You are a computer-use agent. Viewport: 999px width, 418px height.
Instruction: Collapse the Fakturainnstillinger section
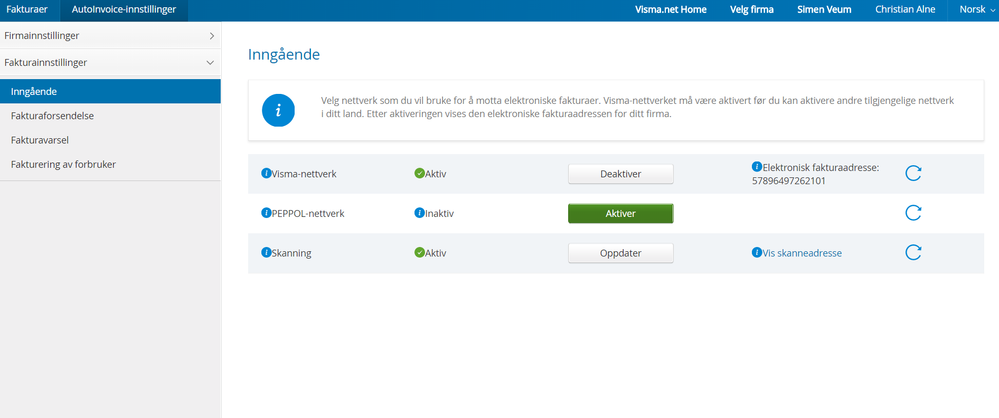tap(110, 62)
